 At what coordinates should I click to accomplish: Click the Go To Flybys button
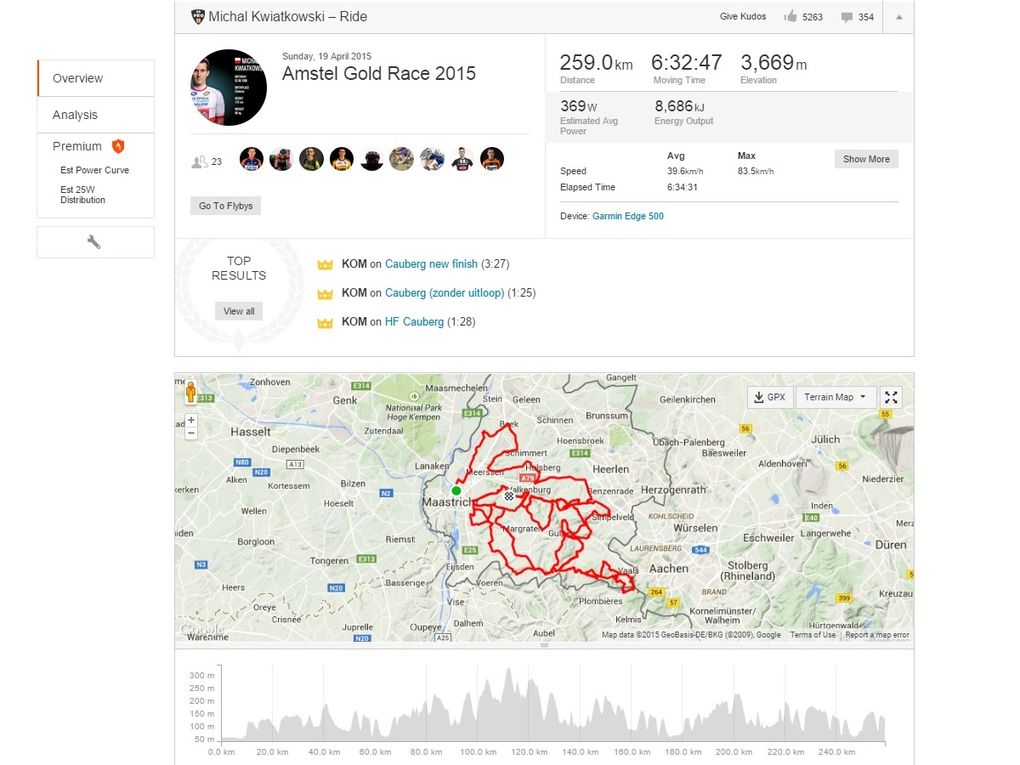(226, 206)
